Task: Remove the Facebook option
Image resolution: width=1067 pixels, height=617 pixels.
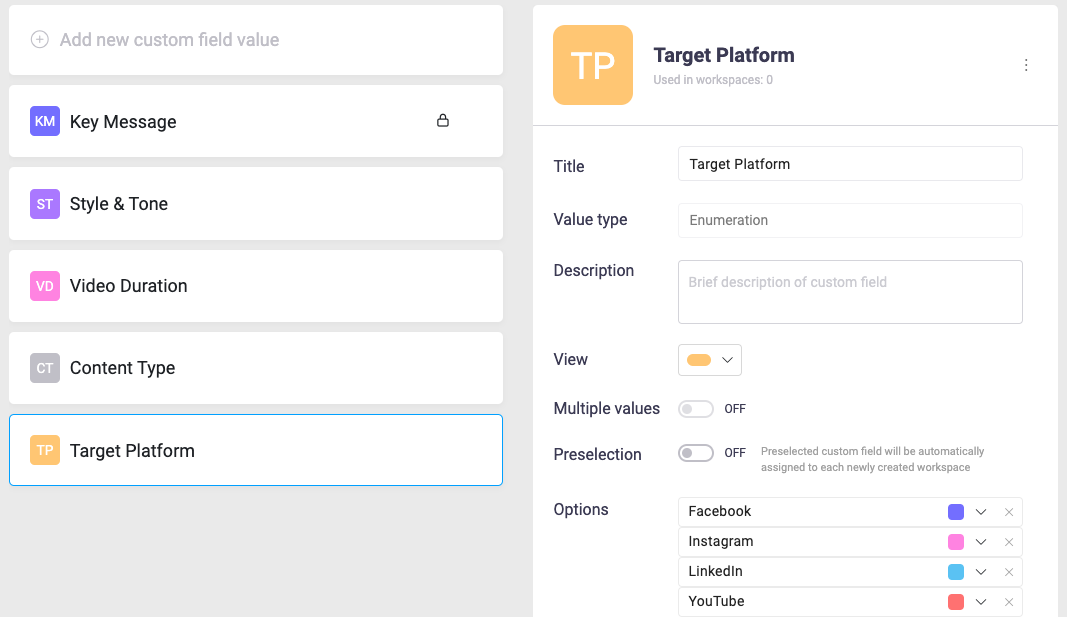Action: point(1009,512)
